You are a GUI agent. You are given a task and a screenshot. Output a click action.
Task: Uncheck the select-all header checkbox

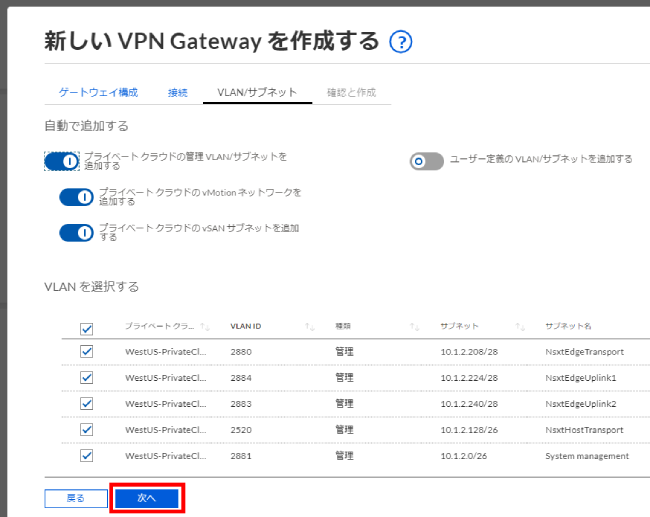click(x=86, y=328)
